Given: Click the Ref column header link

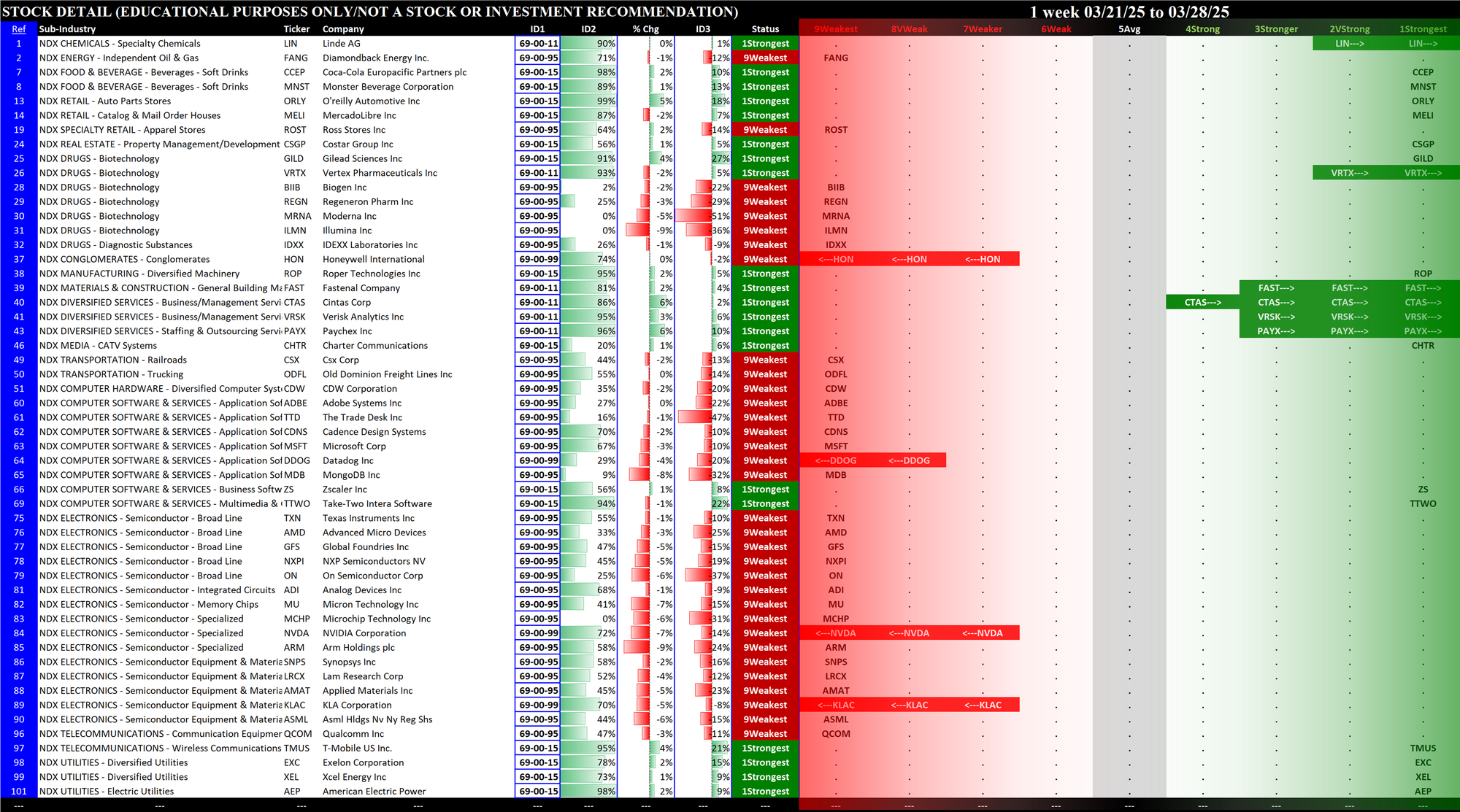Looking at the screenshot, I should coord(18,29).
